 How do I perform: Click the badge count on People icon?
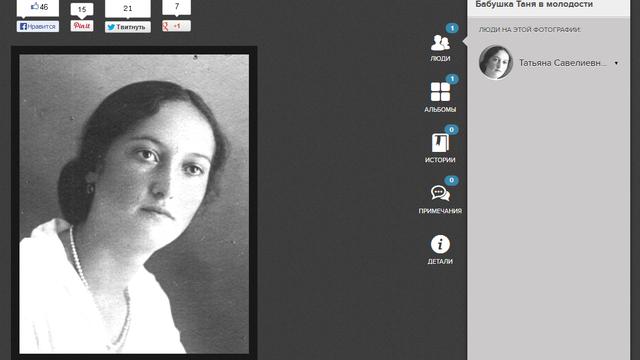(x=452, y=28)
